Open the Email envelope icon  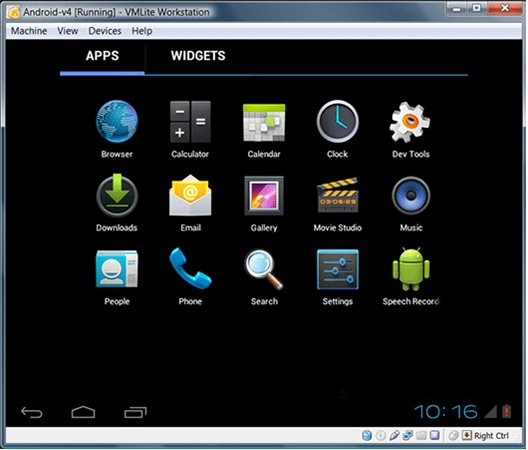point(190,195)
